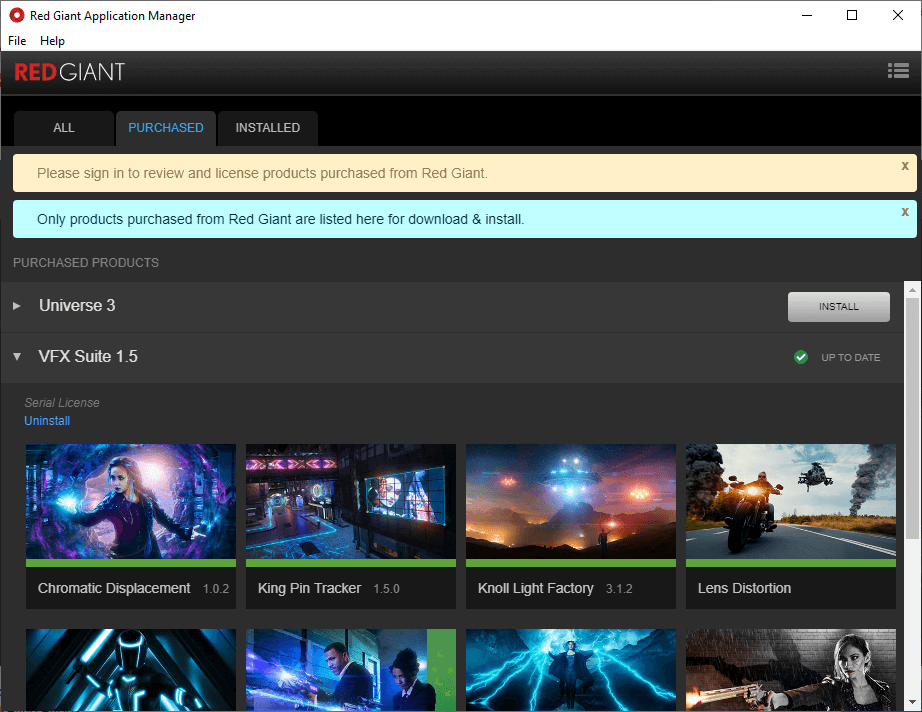Click the 'Please sign in to review' message
The width and height of the screenshot is (922, 712).
262,173
